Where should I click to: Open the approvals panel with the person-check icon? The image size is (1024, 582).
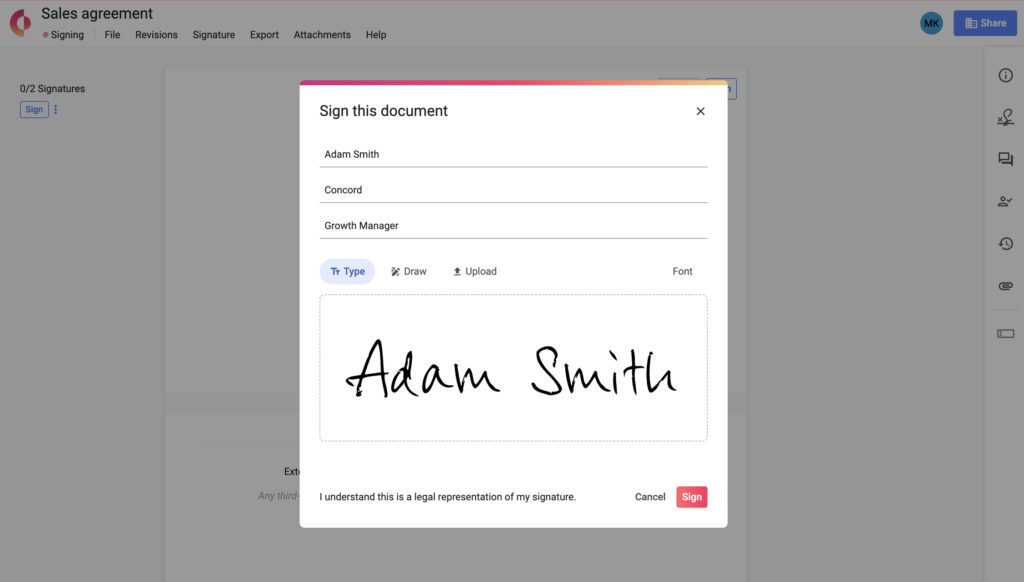(1005, 201)
